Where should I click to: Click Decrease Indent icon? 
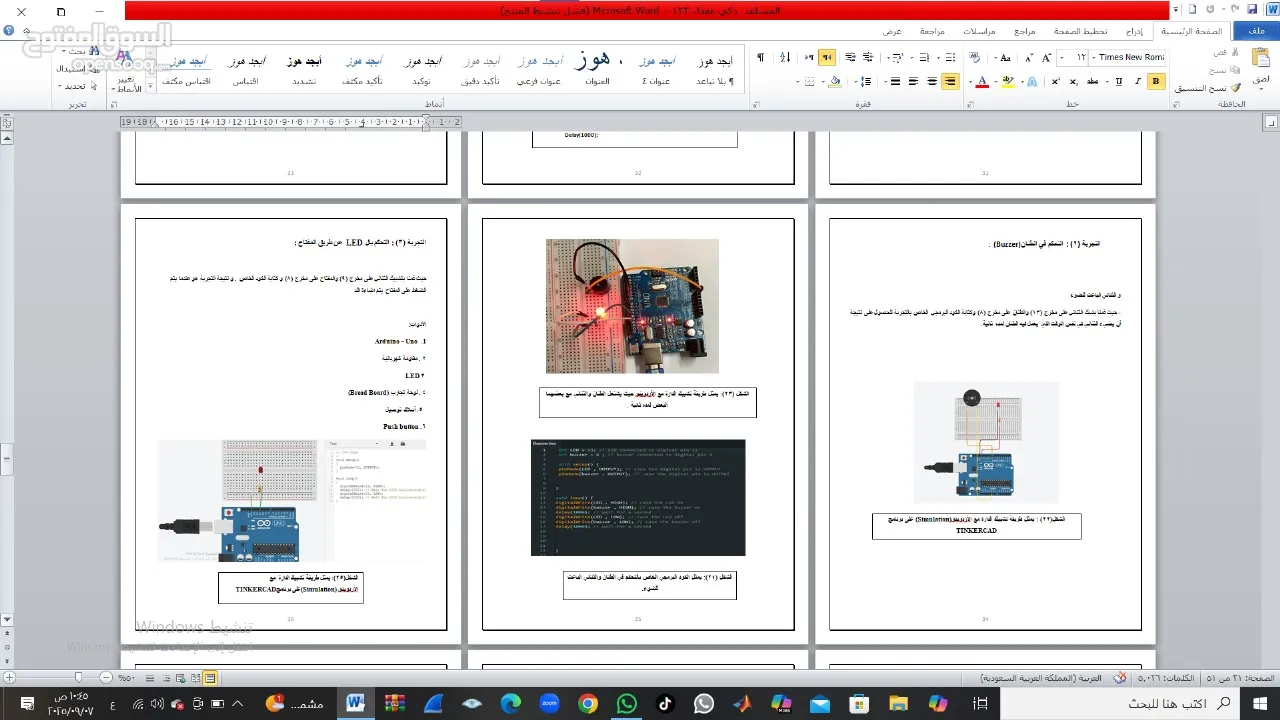(x=868, y=57)
